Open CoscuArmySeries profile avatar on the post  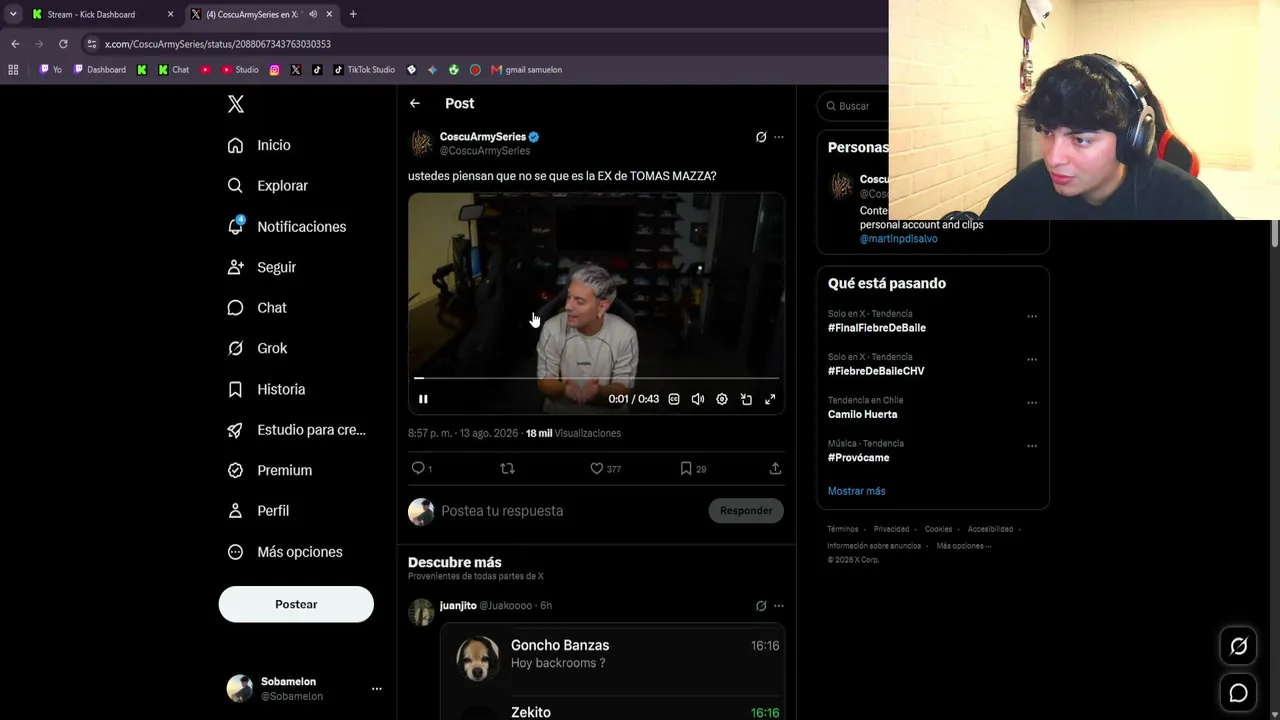[421, 143]
